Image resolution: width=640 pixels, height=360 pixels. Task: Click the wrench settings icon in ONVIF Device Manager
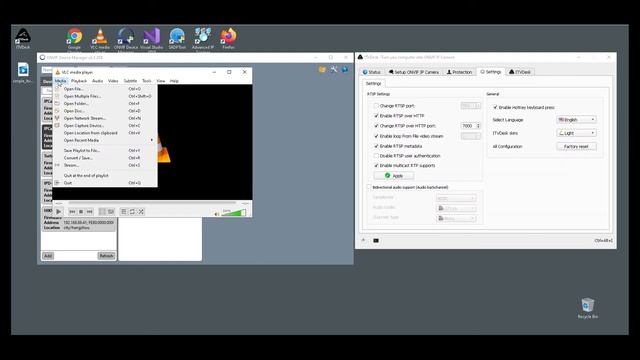click(334, 69)
